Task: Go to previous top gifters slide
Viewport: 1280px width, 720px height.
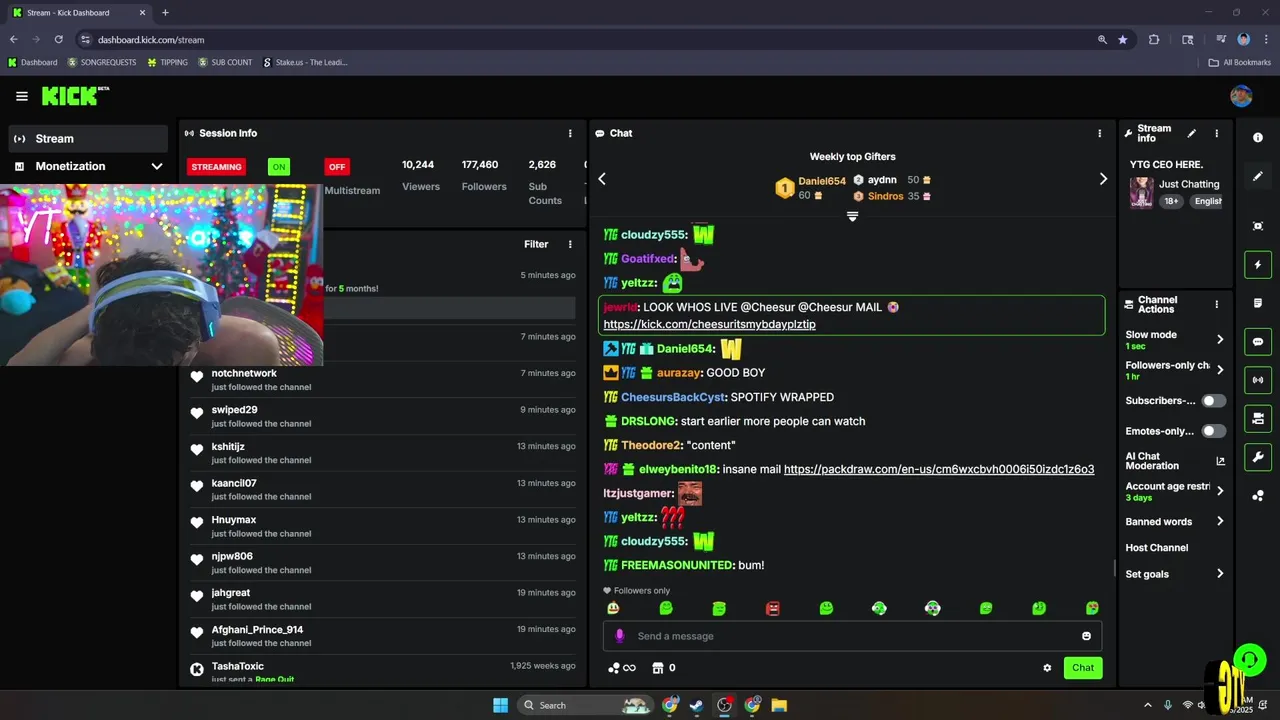Action: 602,179
